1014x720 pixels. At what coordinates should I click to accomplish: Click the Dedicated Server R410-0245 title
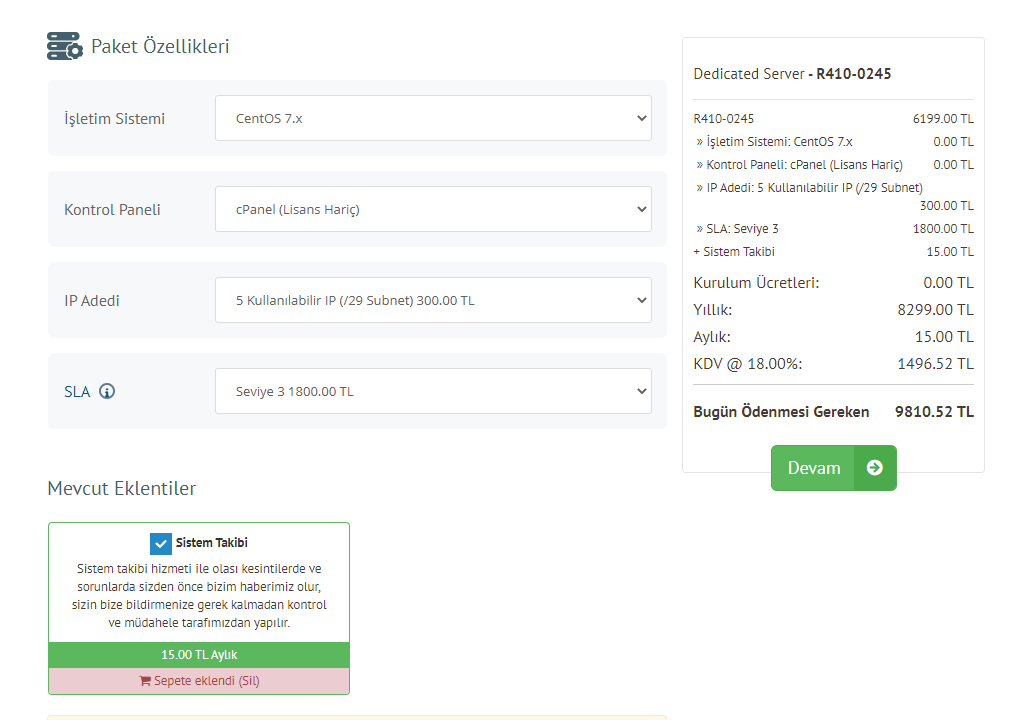click(792, 74)
